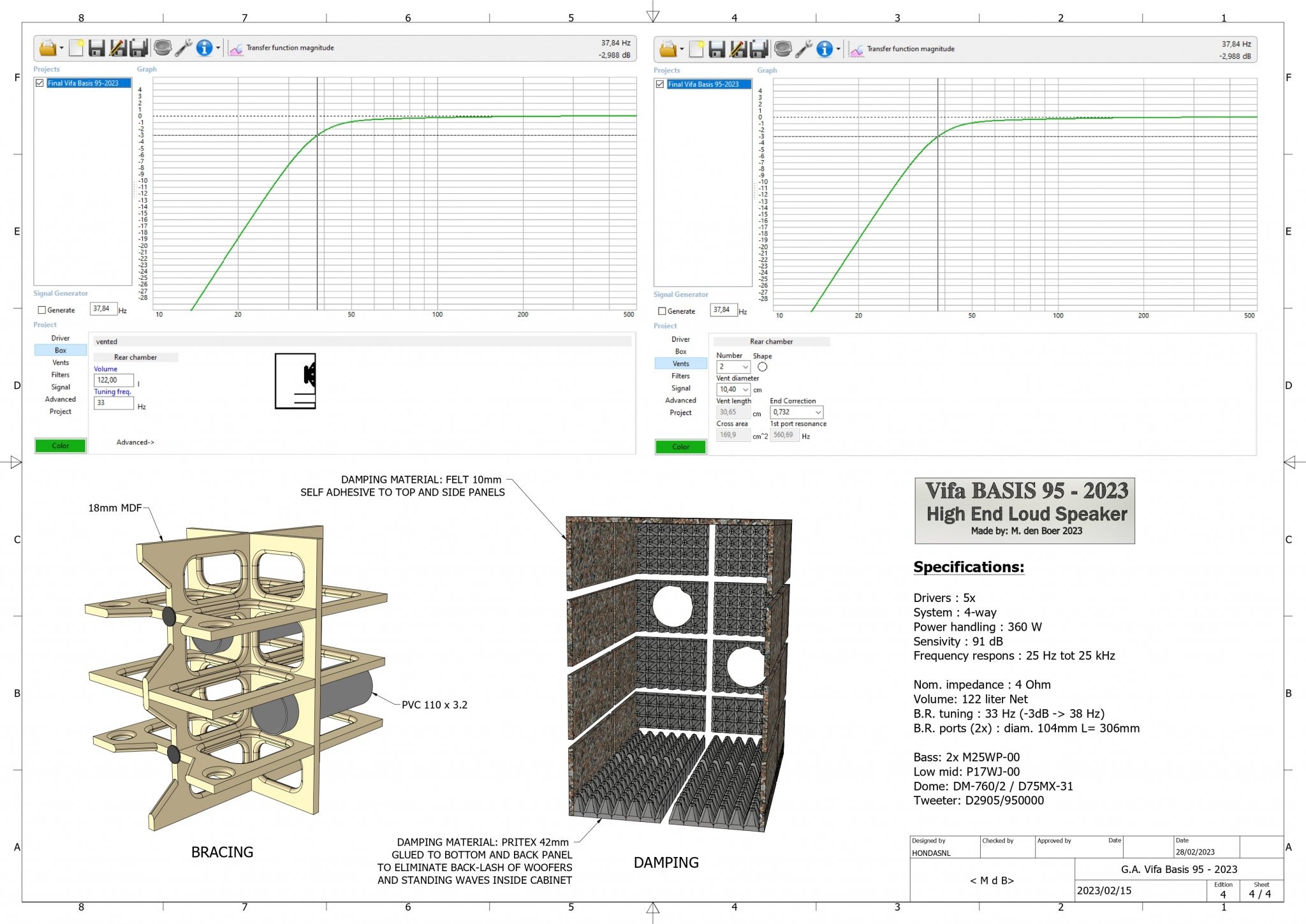The width and height of the screenshot is (1306, 924).
Task: Click 1st port resonance field 560,69
Action: click(x=784, y=435)
